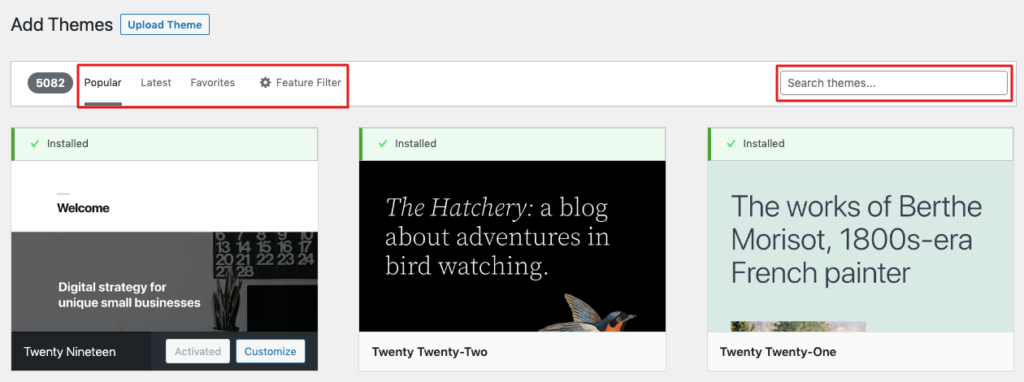Click the Twenty Twenty-Two theme name

coord(430,352)
